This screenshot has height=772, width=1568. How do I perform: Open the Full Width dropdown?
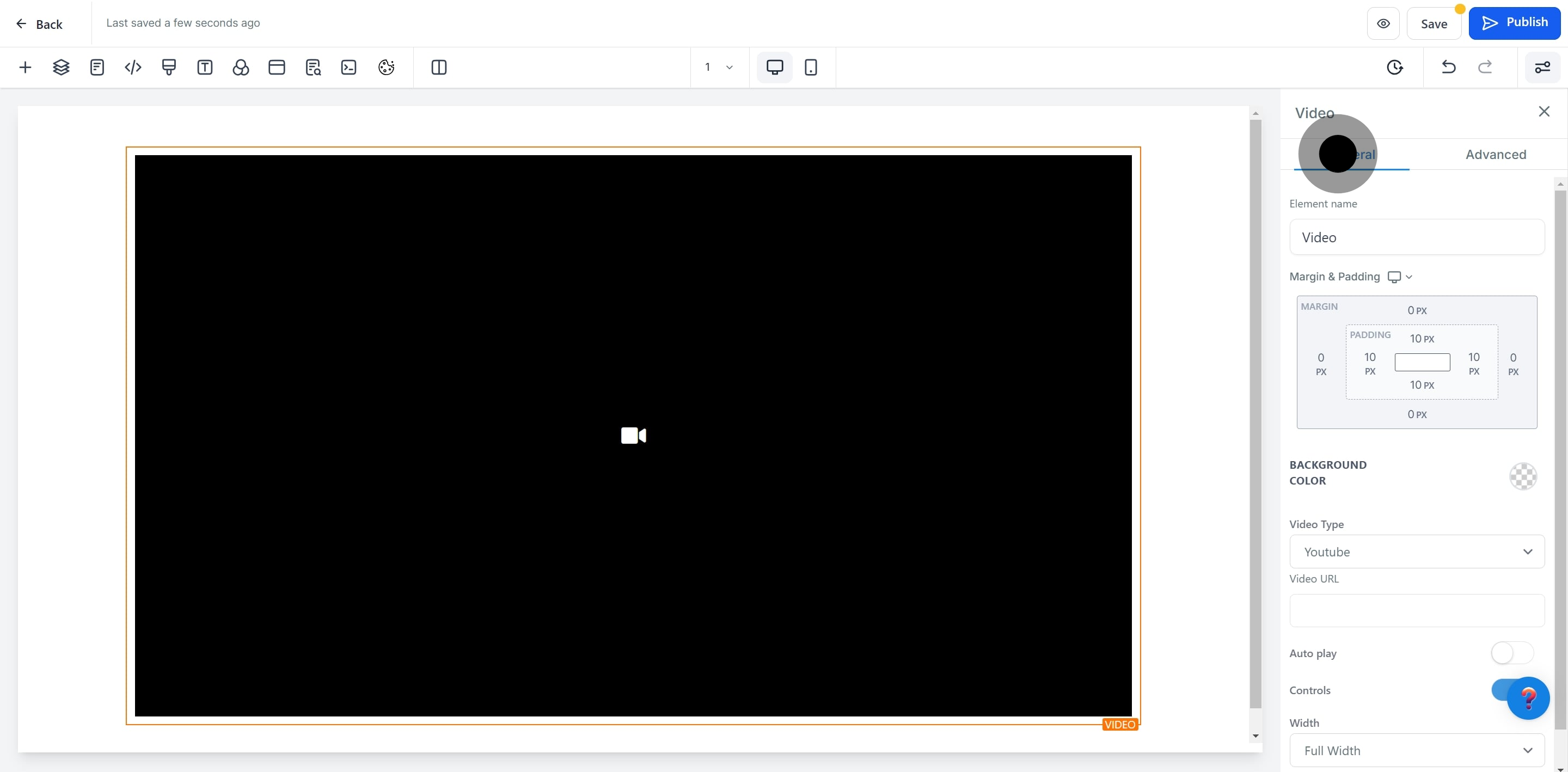[x=1417, y=750]
